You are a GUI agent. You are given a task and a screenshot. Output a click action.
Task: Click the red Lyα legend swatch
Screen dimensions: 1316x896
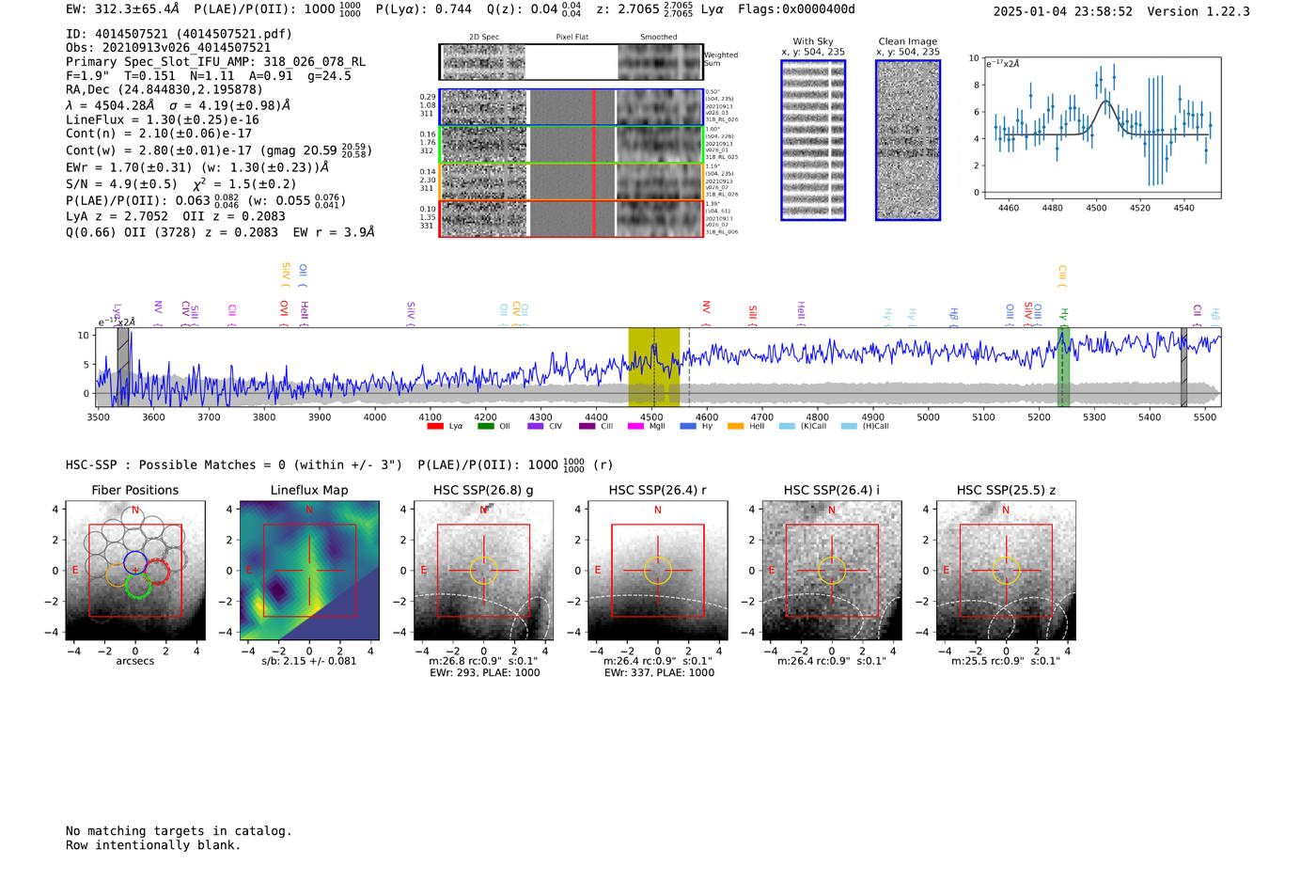(x=434, y=426)
